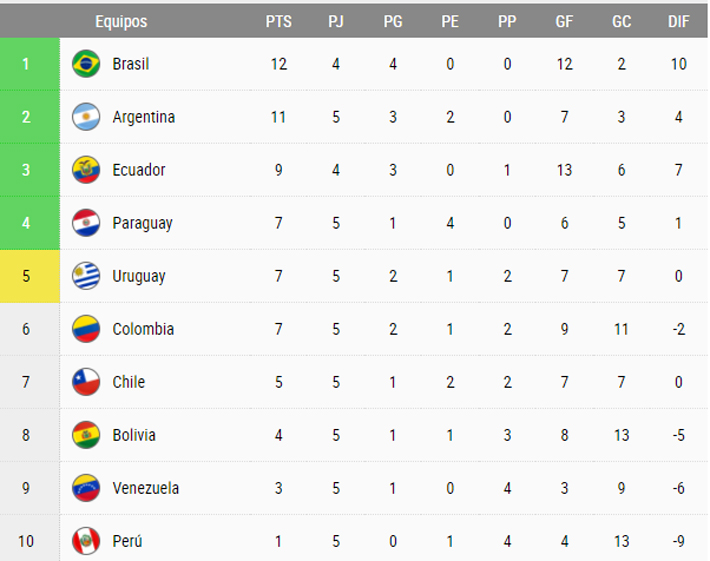Click the Ecuador flag icon
The image size is (710, 561).
tap(86, 170)
